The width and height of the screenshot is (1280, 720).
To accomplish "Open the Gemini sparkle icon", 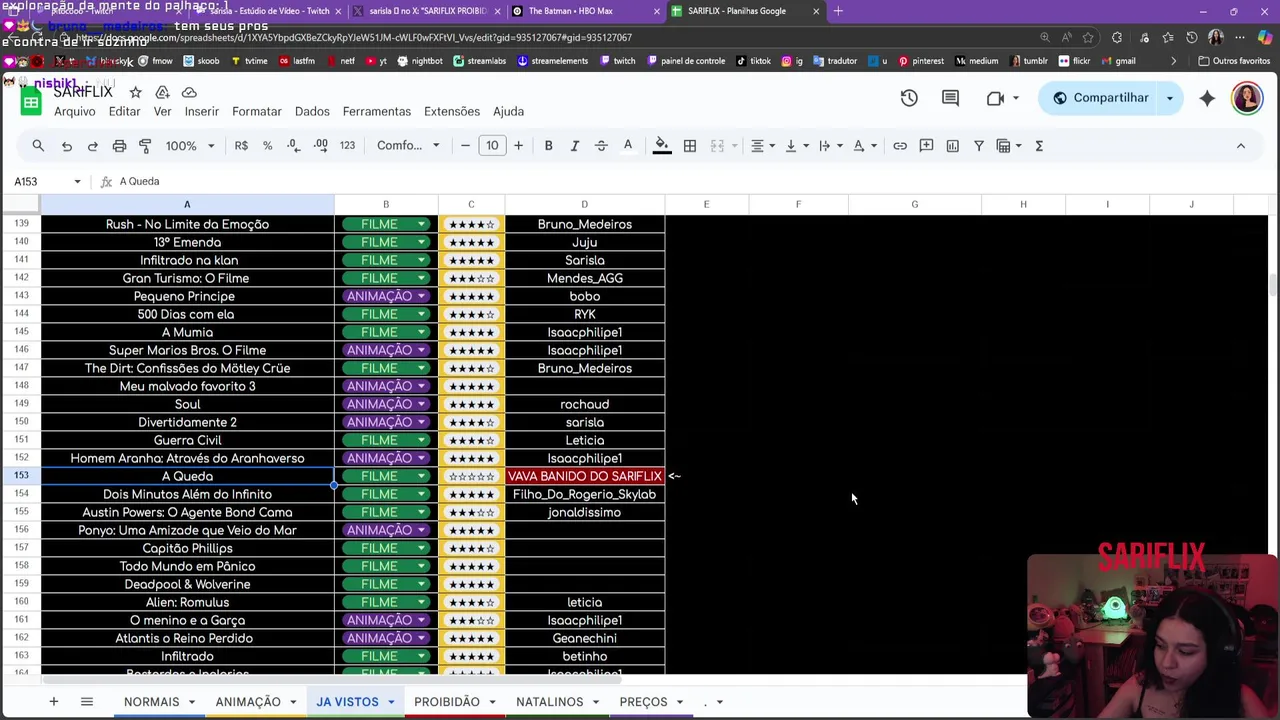I will (1207, 98).
